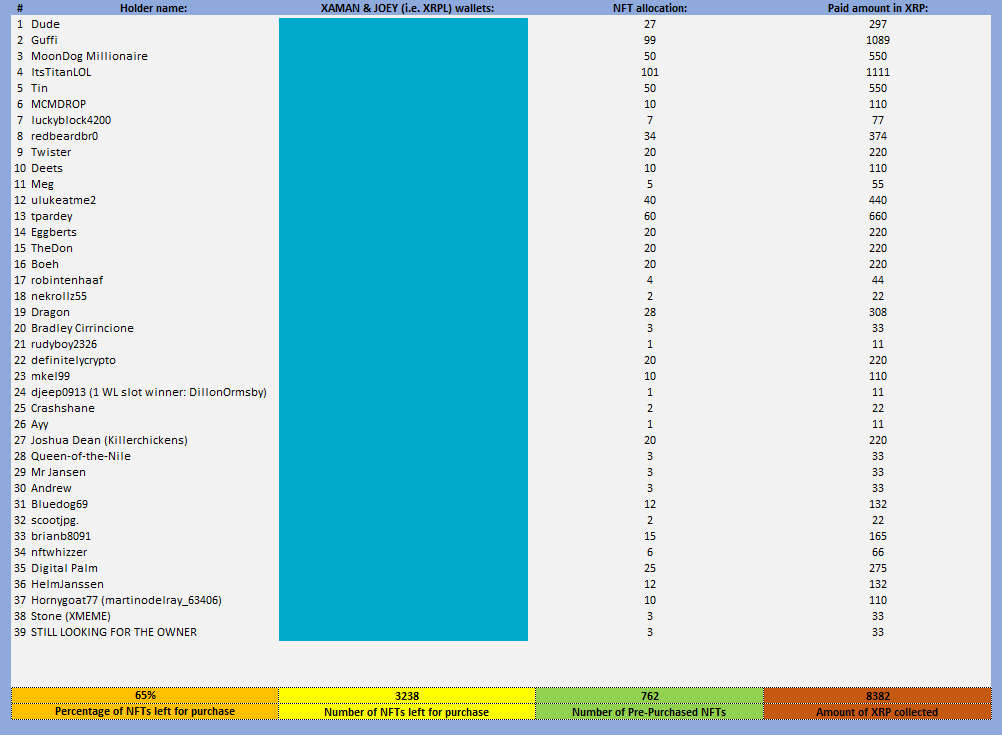Select the holder cell 'Dragon'
Image resolution: width=1002 pixels, height=735 pixels.
click(x=50, y=312)
